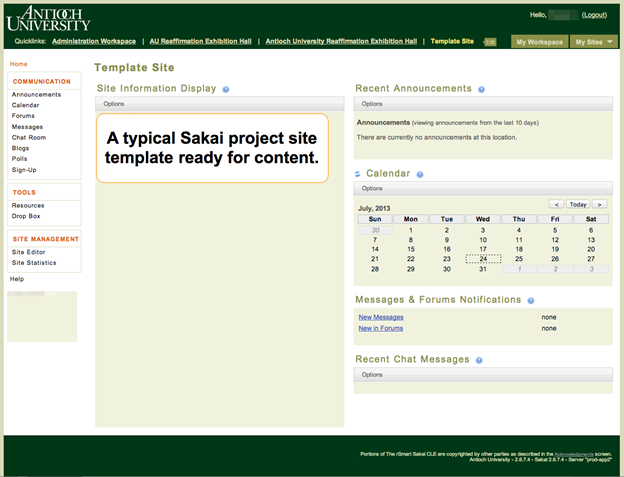Select the Template Site quicklink
The width and height of the screenshot is (624, 477).
pyautogui.click(x=452, y=41)
